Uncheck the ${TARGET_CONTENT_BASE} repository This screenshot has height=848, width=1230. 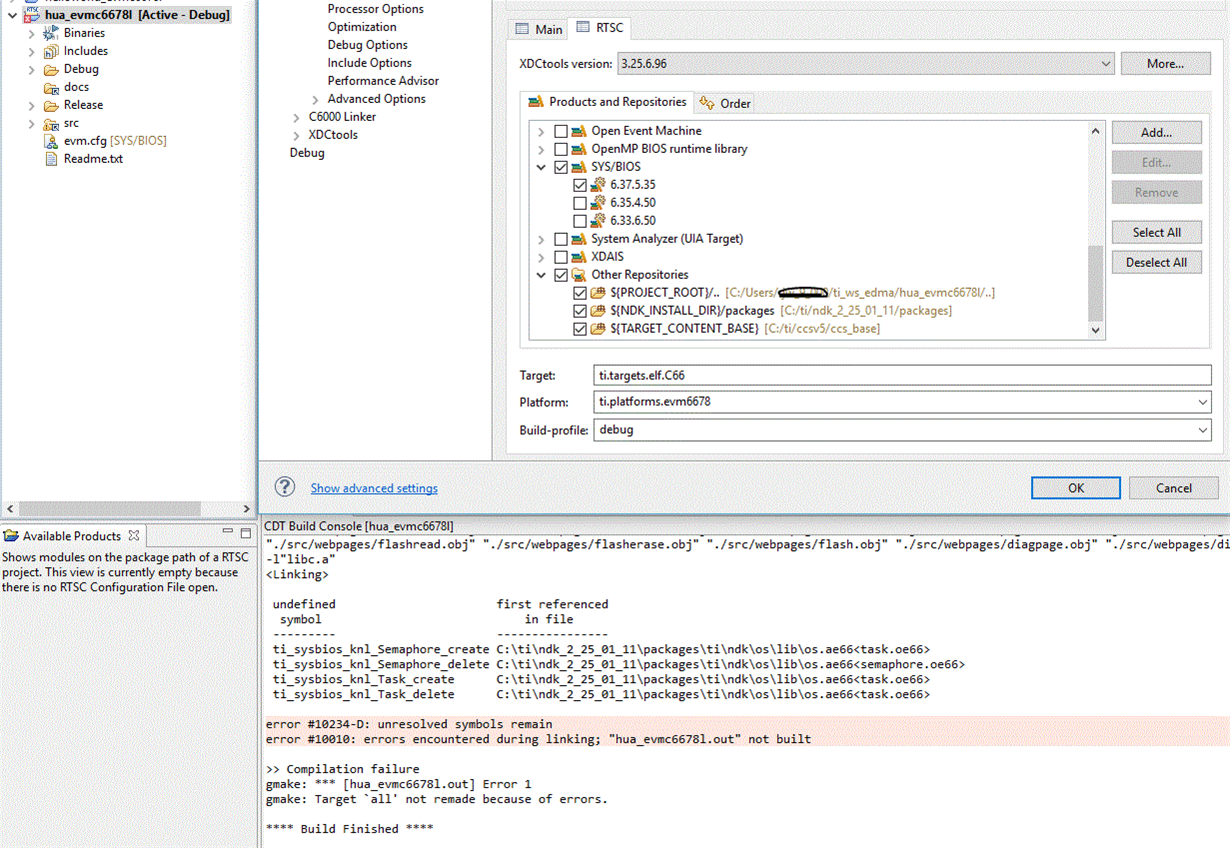(x=580, y=329)
